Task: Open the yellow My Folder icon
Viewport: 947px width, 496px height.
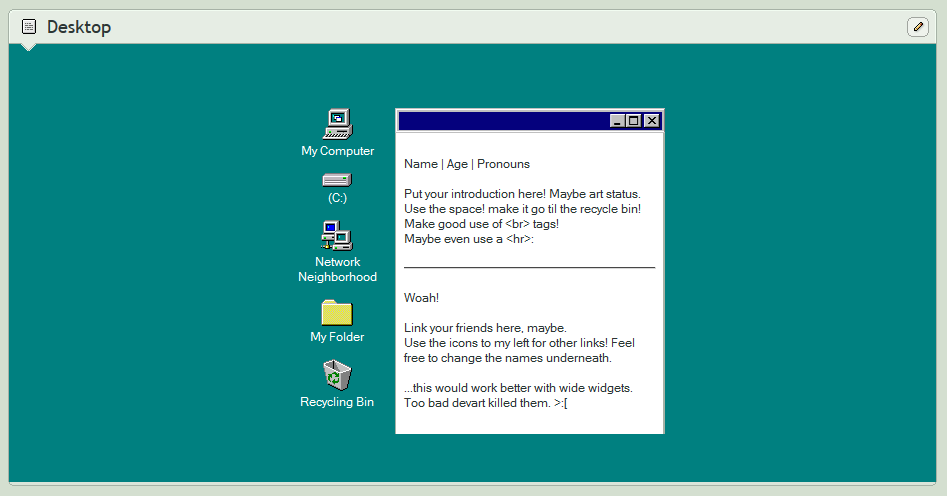Action: 337,313
